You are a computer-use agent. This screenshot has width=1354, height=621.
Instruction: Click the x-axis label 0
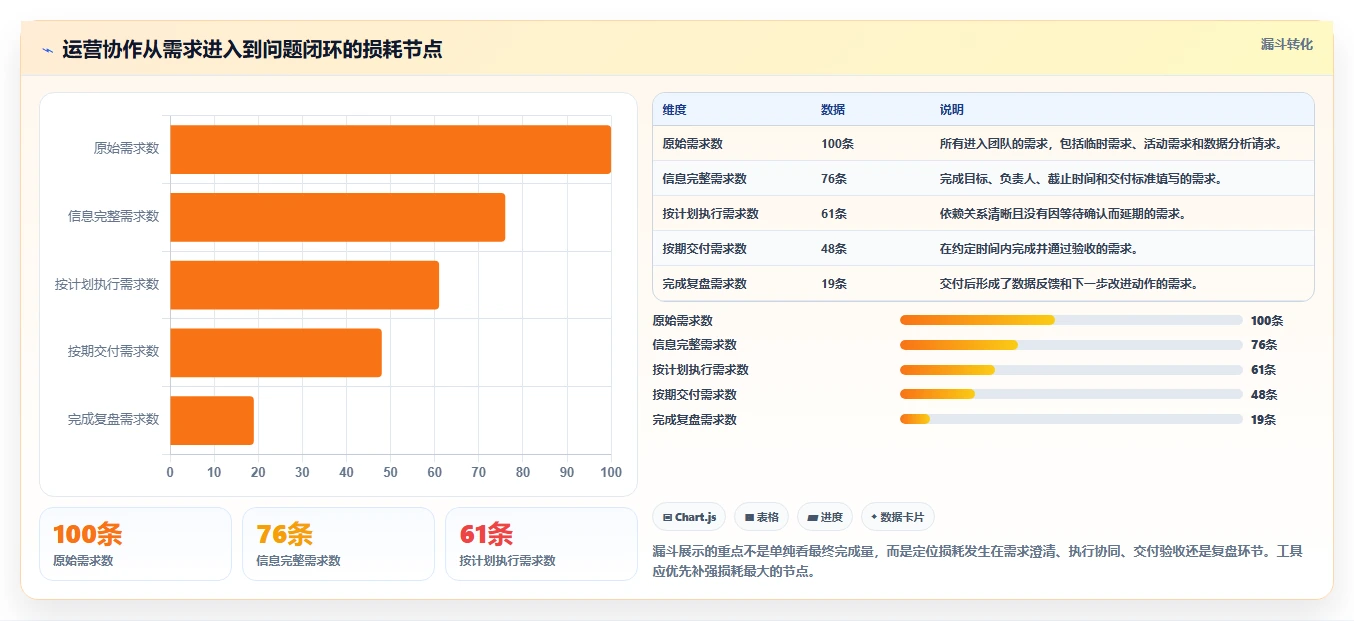pos(170,472)
